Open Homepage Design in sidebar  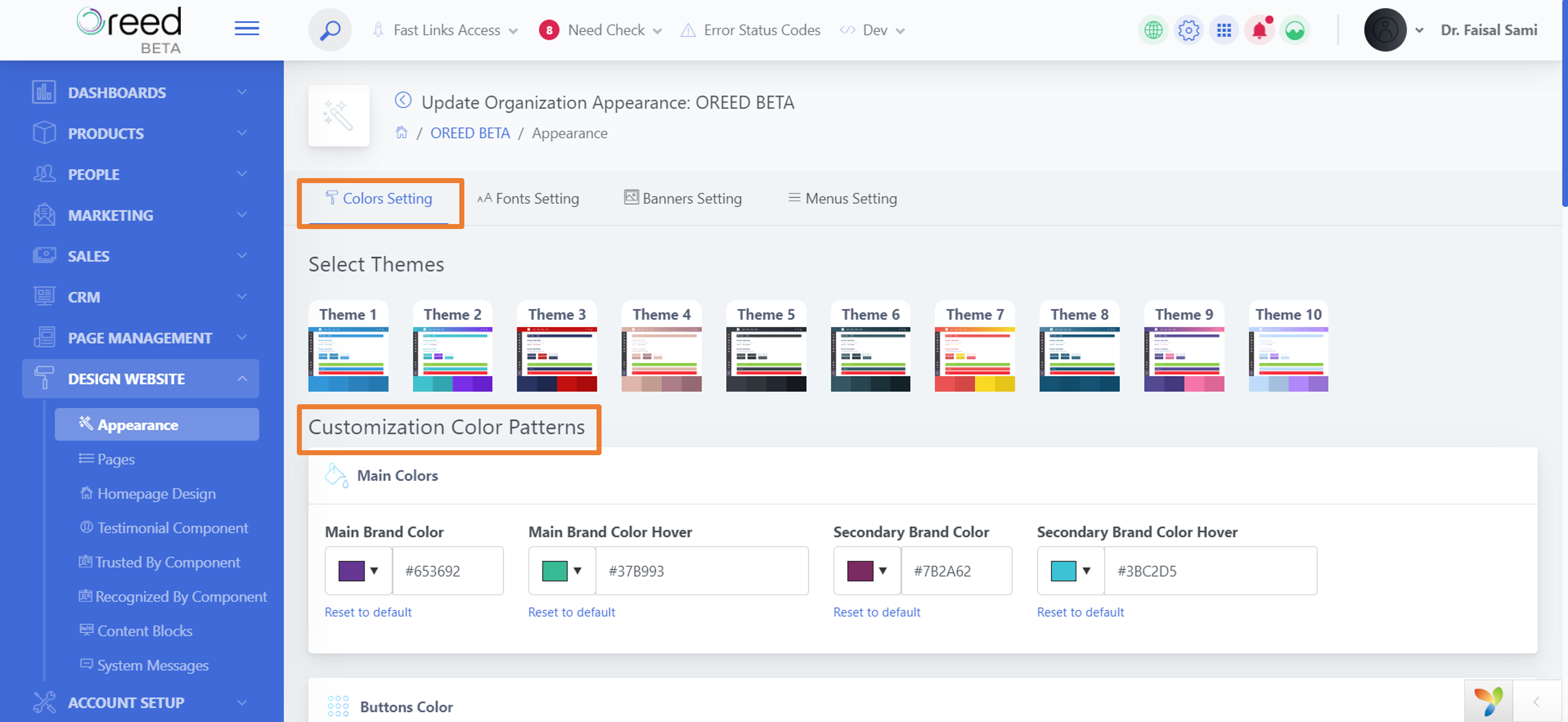coord(148,493)
